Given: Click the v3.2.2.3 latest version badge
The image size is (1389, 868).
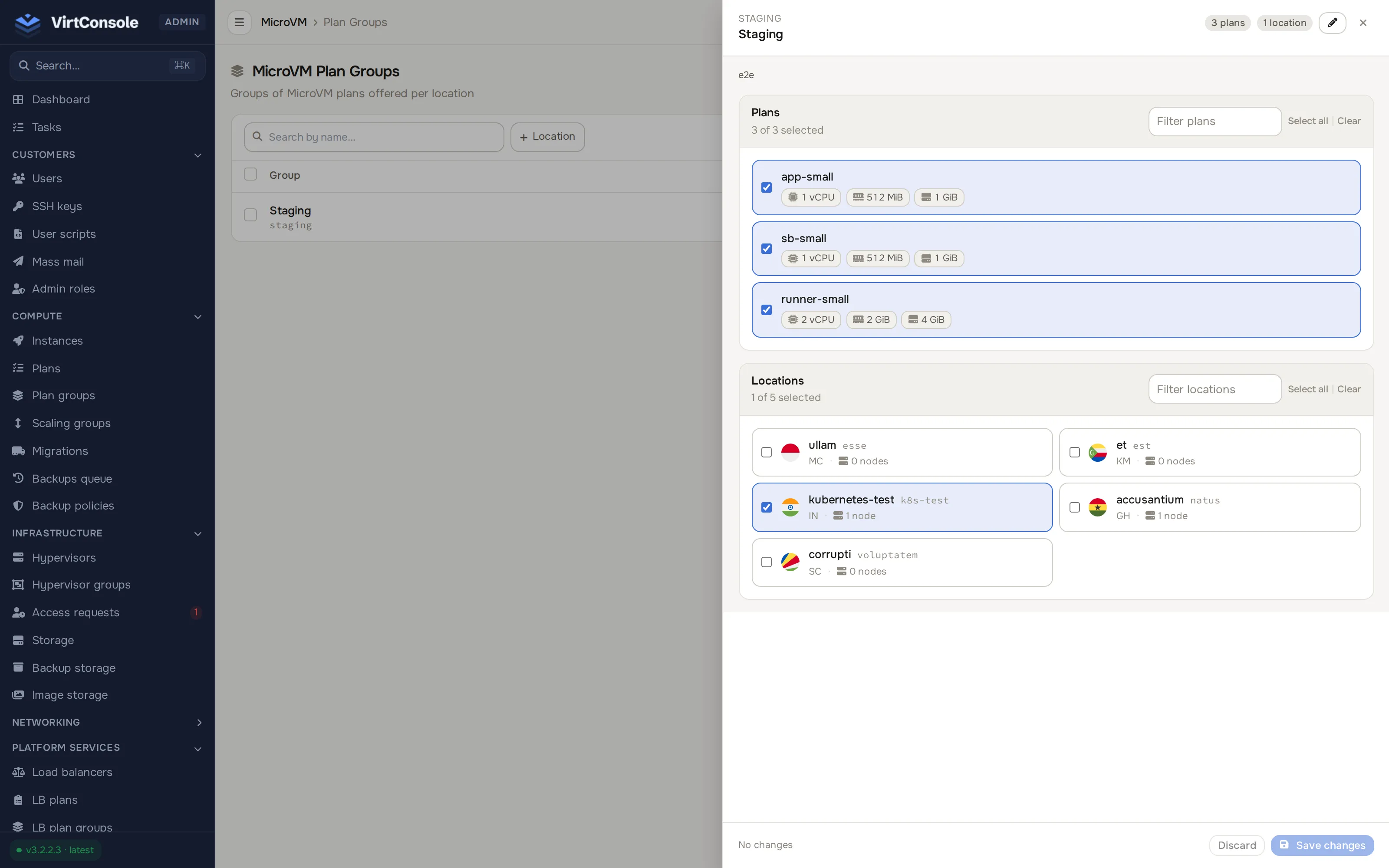Looking at the screenshot, I should (56, 850).
